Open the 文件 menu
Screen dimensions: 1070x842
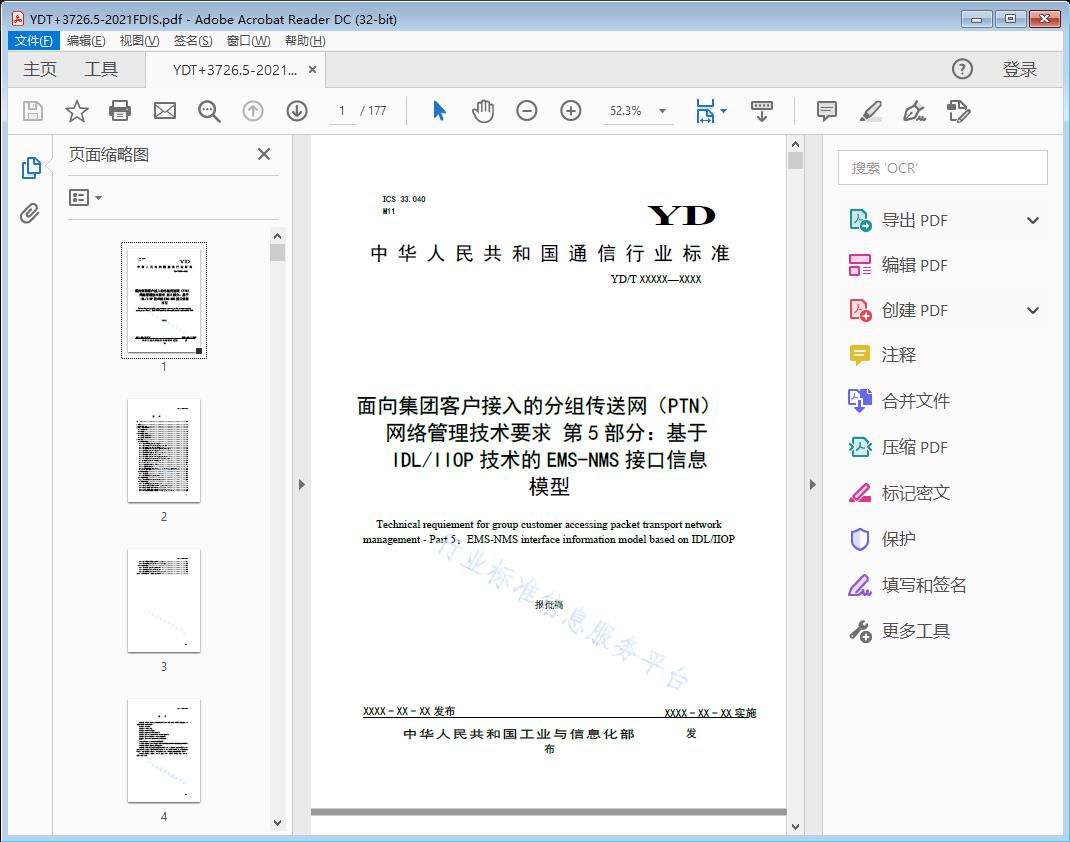33,40
